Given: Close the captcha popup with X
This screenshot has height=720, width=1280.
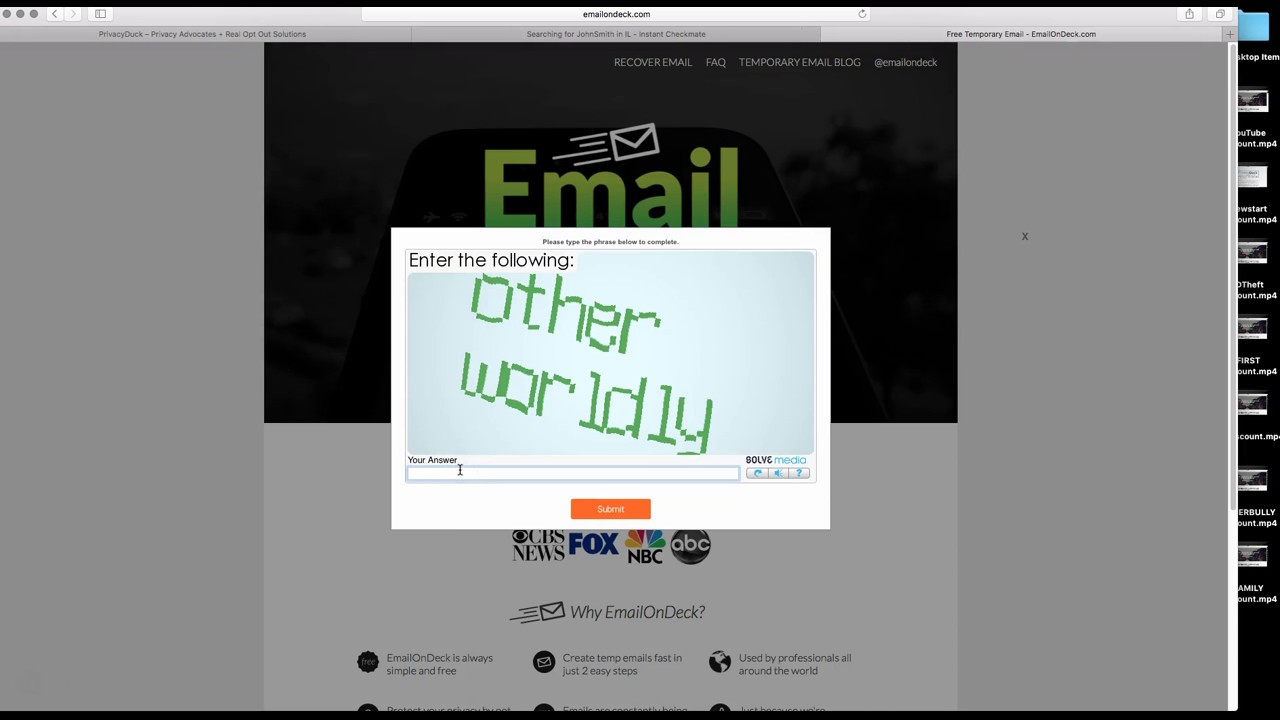Looking at the screenshot, I should click(1025, 236).
